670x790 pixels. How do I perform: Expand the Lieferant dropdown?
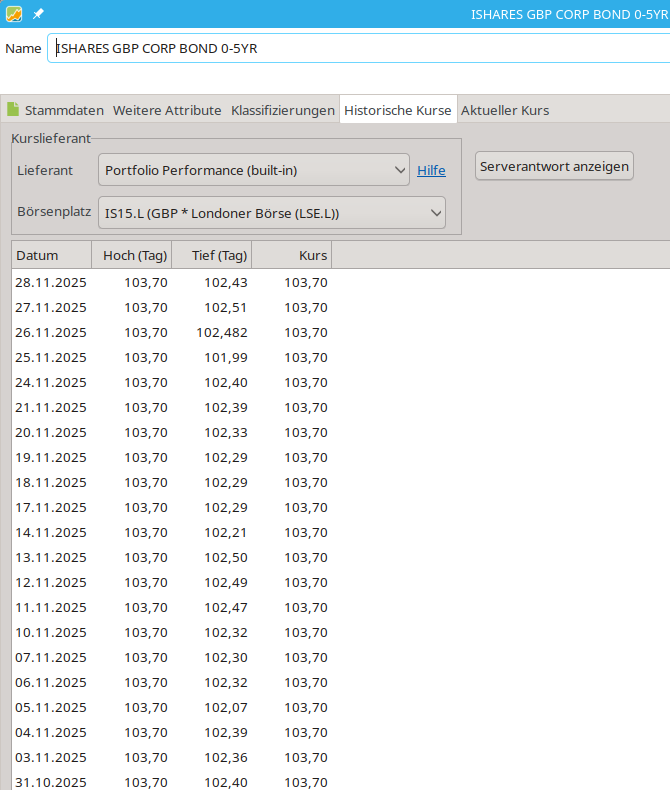click(254, 170)
